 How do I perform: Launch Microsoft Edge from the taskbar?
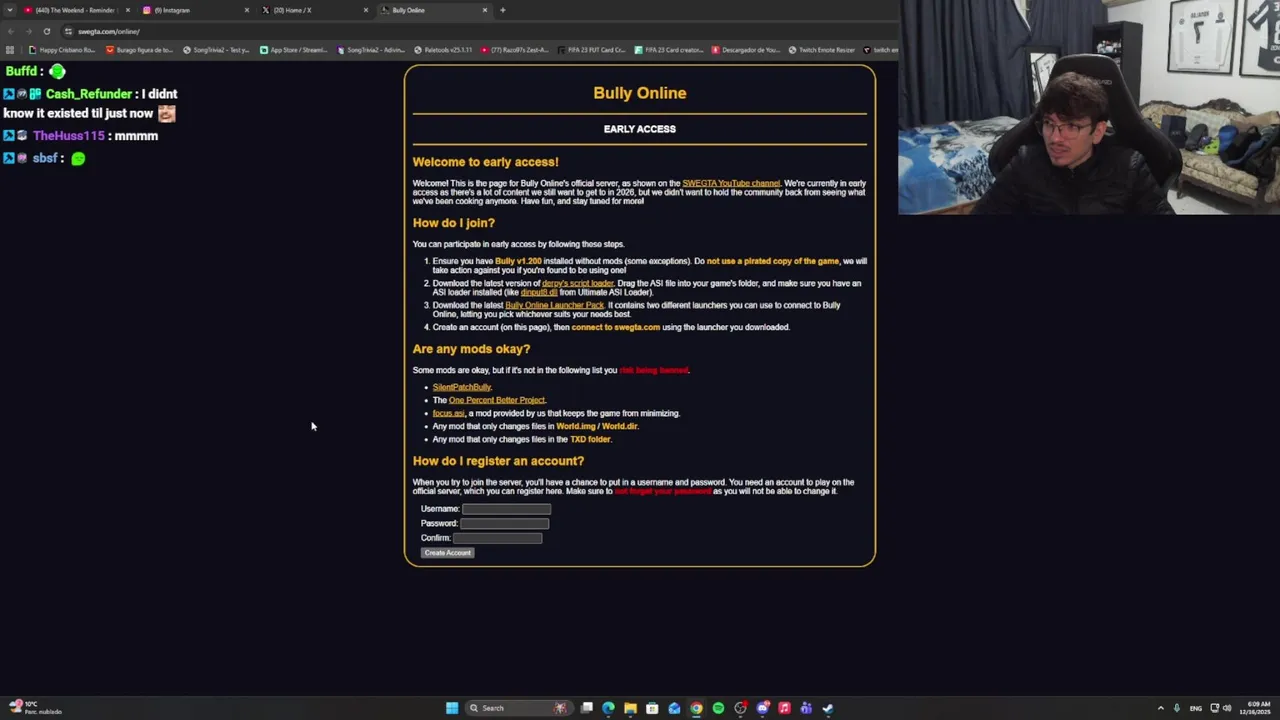608,708
